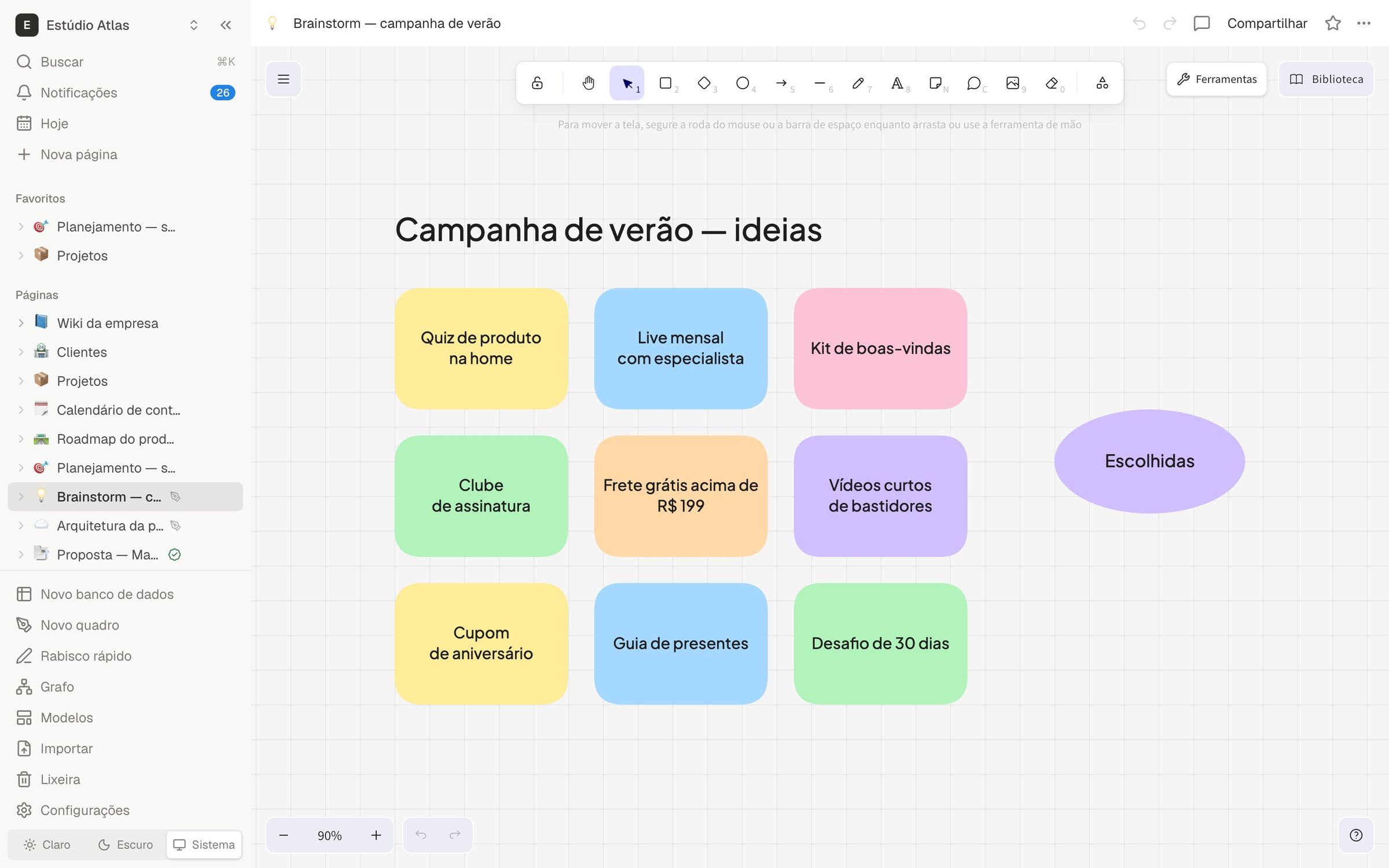Click the Compartilhar button
This screenshot has height=868, width=1389.
[x=1267, y=23]
